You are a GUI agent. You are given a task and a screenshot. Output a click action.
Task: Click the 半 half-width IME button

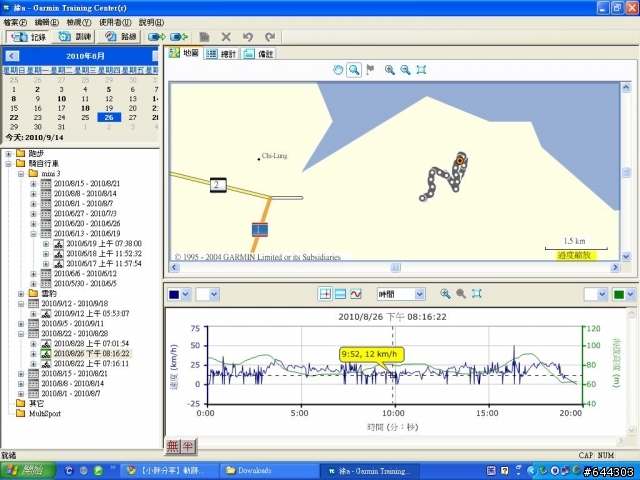coord(188,447)
